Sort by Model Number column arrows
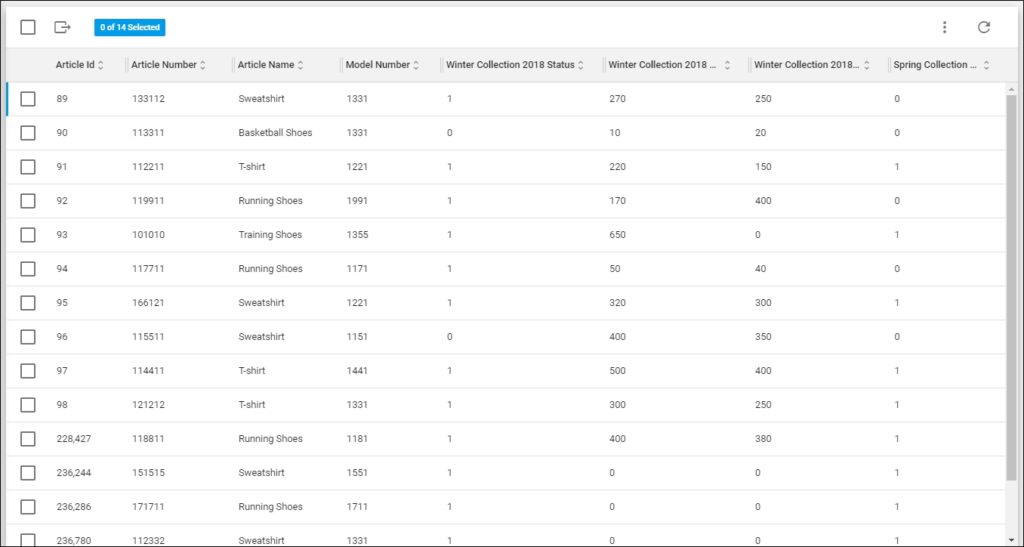Screen dimensions: 1024x547 pyautogui.click(x=416, y=65)
